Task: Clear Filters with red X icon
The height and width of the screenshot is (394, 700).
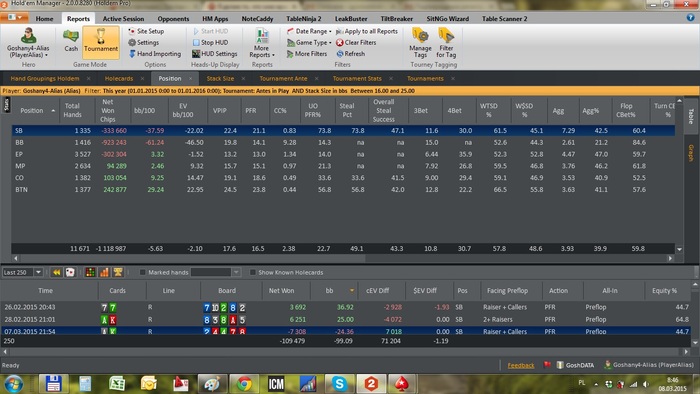Action: tap(356, 42)
